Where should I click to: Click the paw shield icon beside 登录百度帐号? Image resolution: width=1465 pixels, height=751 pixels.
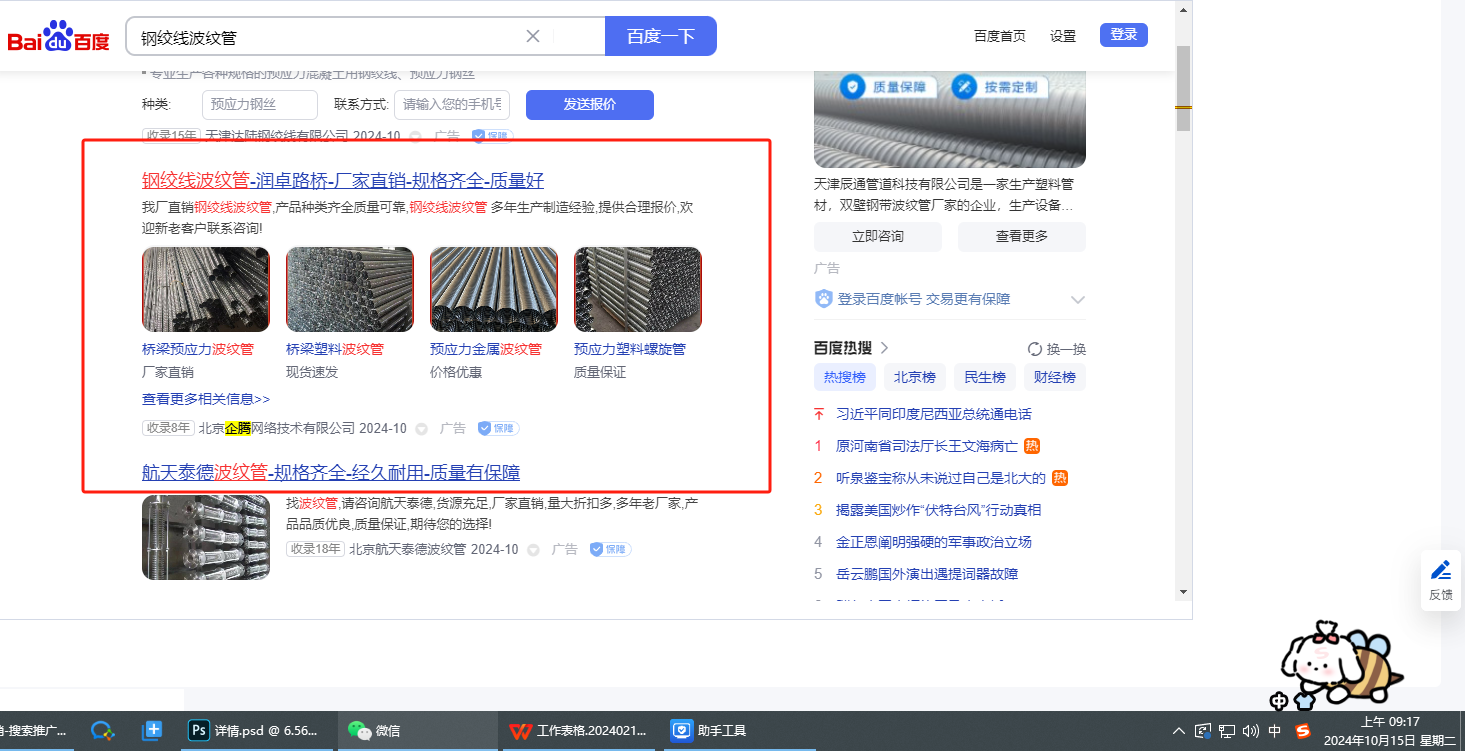point(824,299)
